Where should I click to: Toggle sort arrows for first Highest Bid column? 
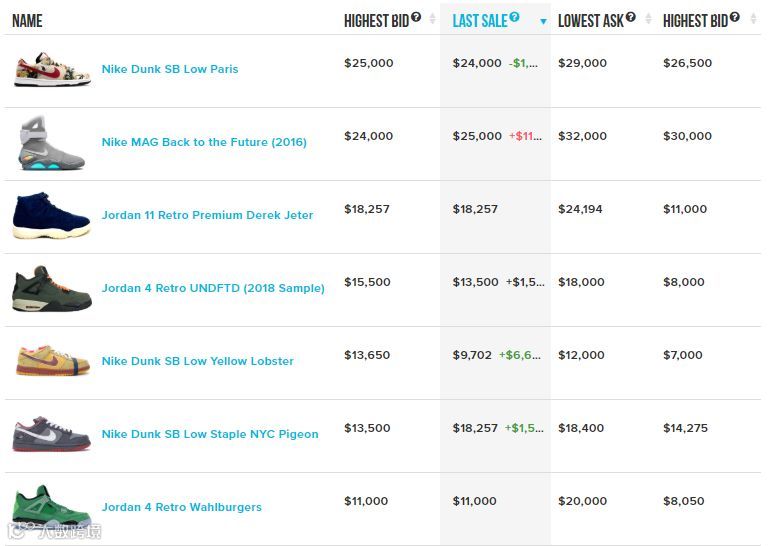(x=432, y=20)
